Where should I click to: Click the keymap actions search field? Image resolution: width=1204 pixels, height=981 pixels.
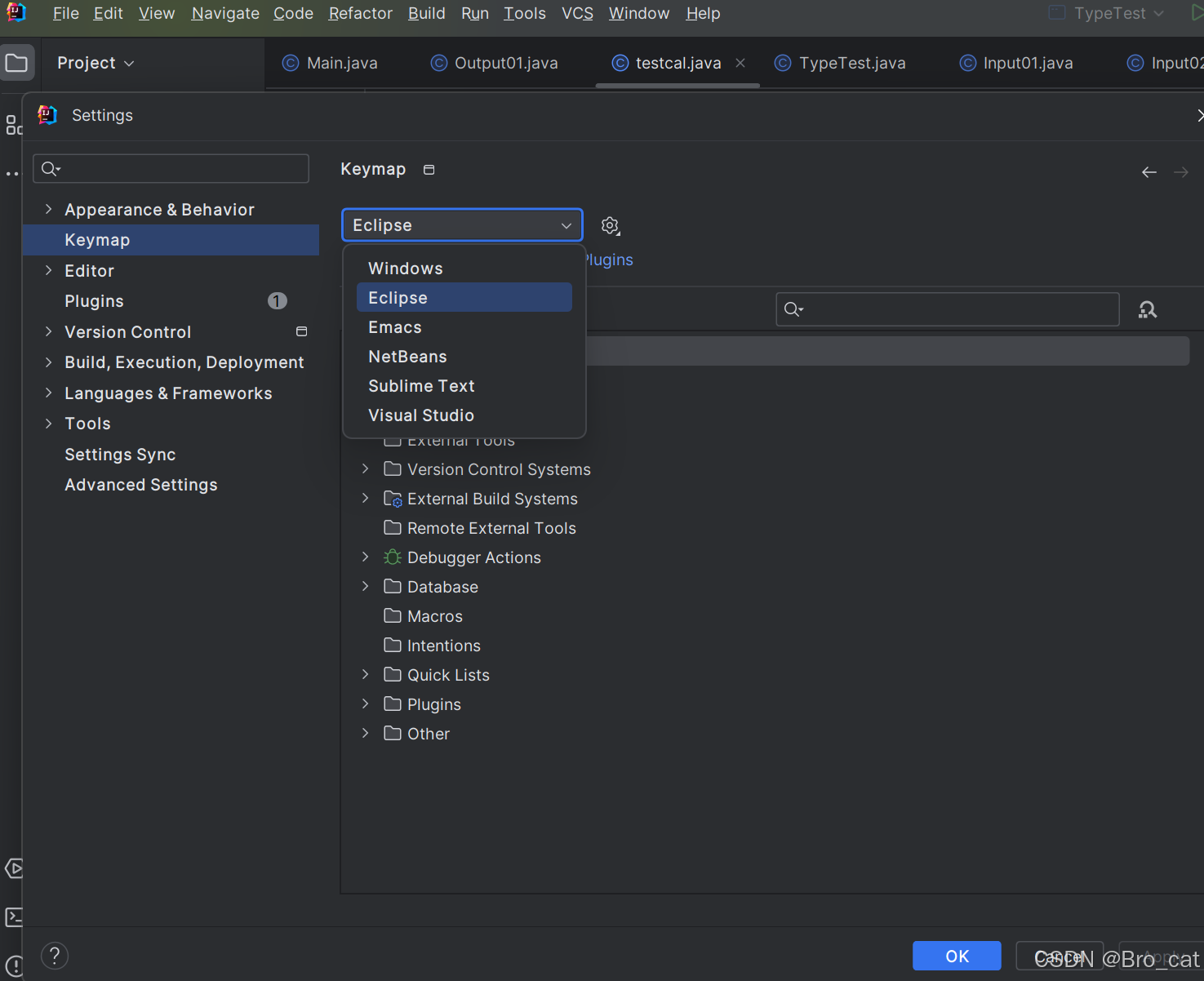coord(947,309)
